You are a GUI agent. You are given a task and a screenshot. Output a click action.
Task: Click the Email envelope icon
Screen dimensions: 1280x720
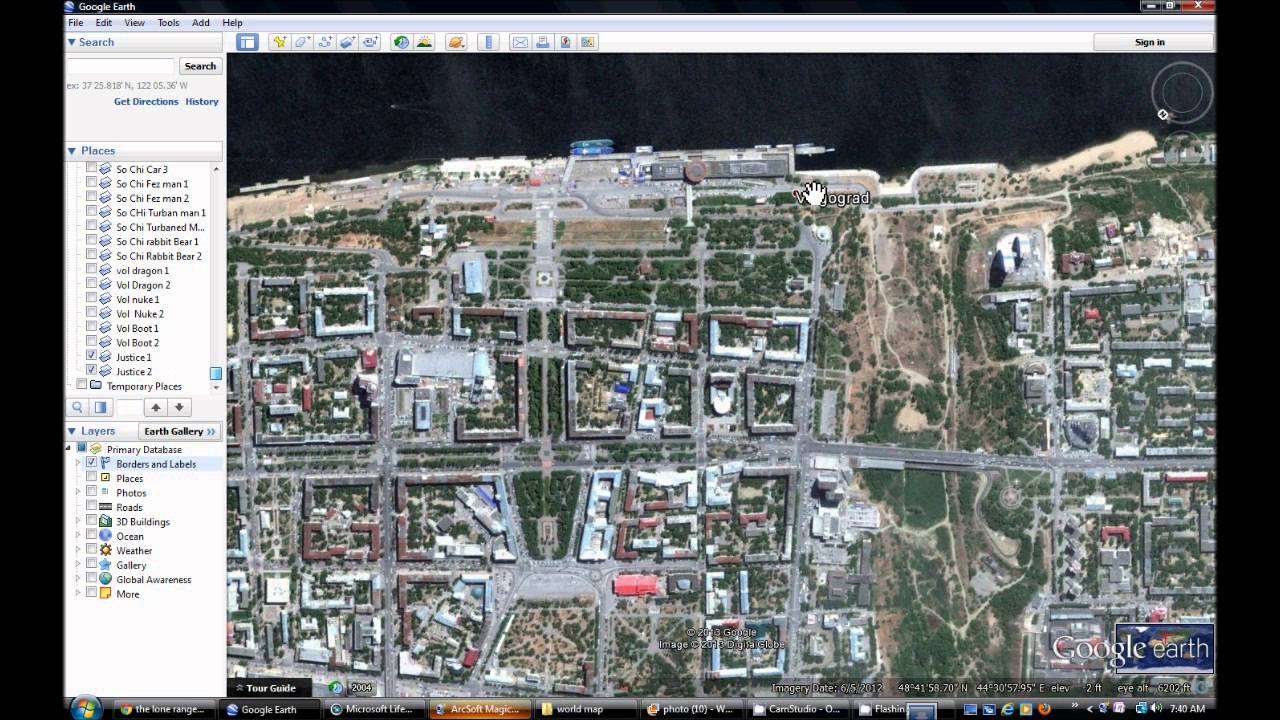pos(520,42)
